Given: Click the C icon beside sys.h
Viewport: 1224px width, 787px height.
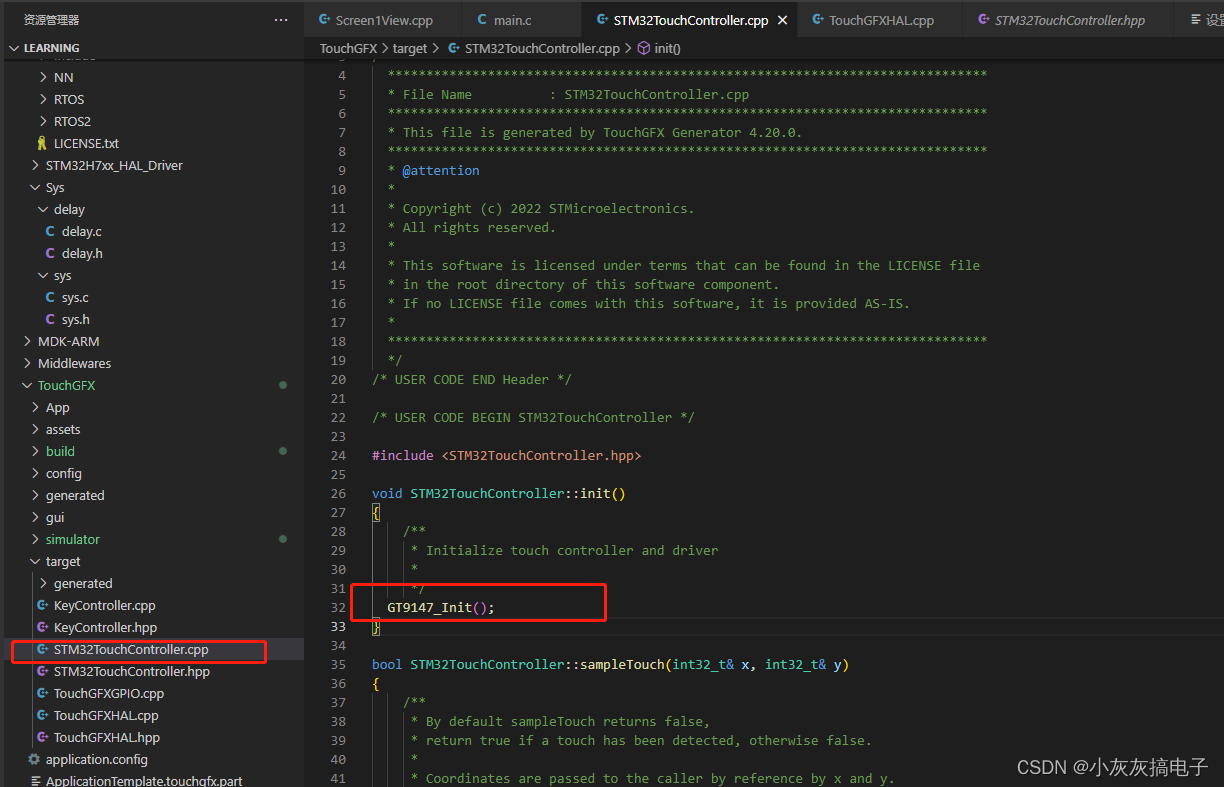Looking at the screenshot, I should (x=50, y=319).
